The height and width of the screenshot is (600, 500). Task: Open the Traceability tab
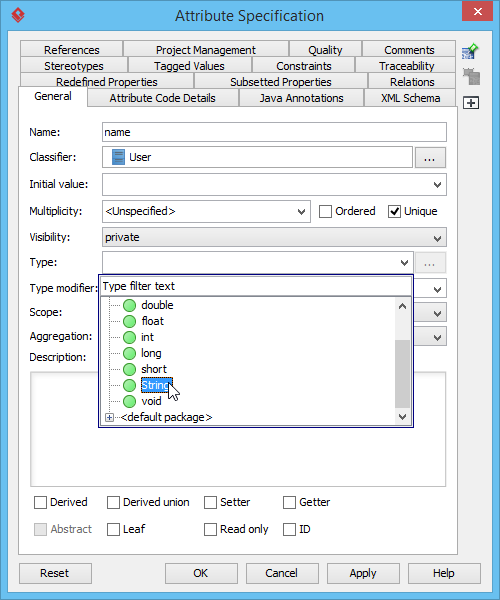pyautogui.click(x=407, y=66)
